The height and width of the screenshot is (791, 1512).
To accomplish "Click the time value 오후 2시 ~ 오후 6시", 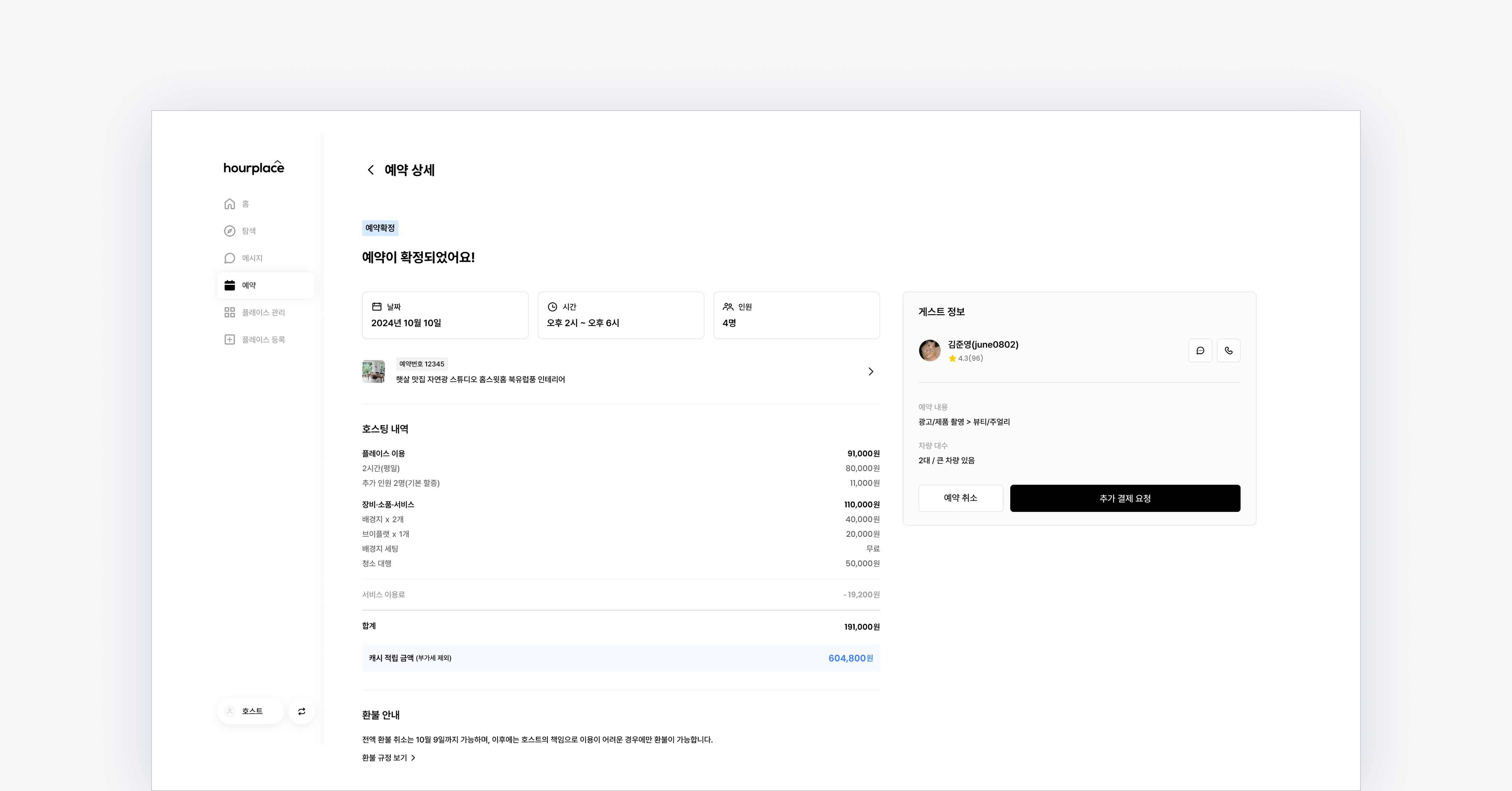I will coord(583,323).
